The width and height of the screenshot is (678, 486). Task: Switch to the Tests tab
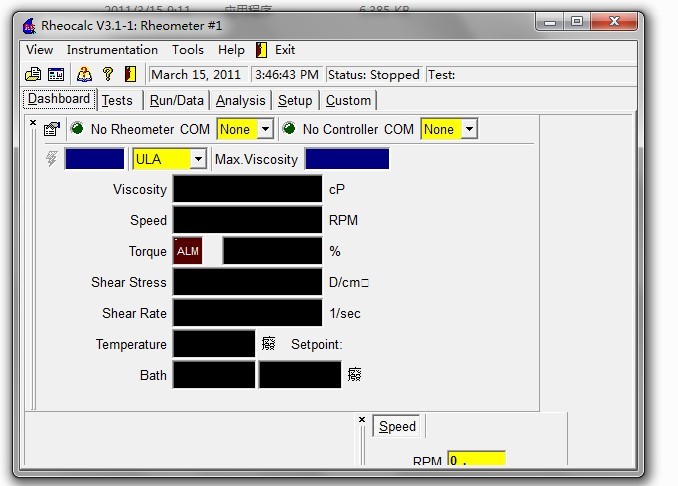[118, 100]
